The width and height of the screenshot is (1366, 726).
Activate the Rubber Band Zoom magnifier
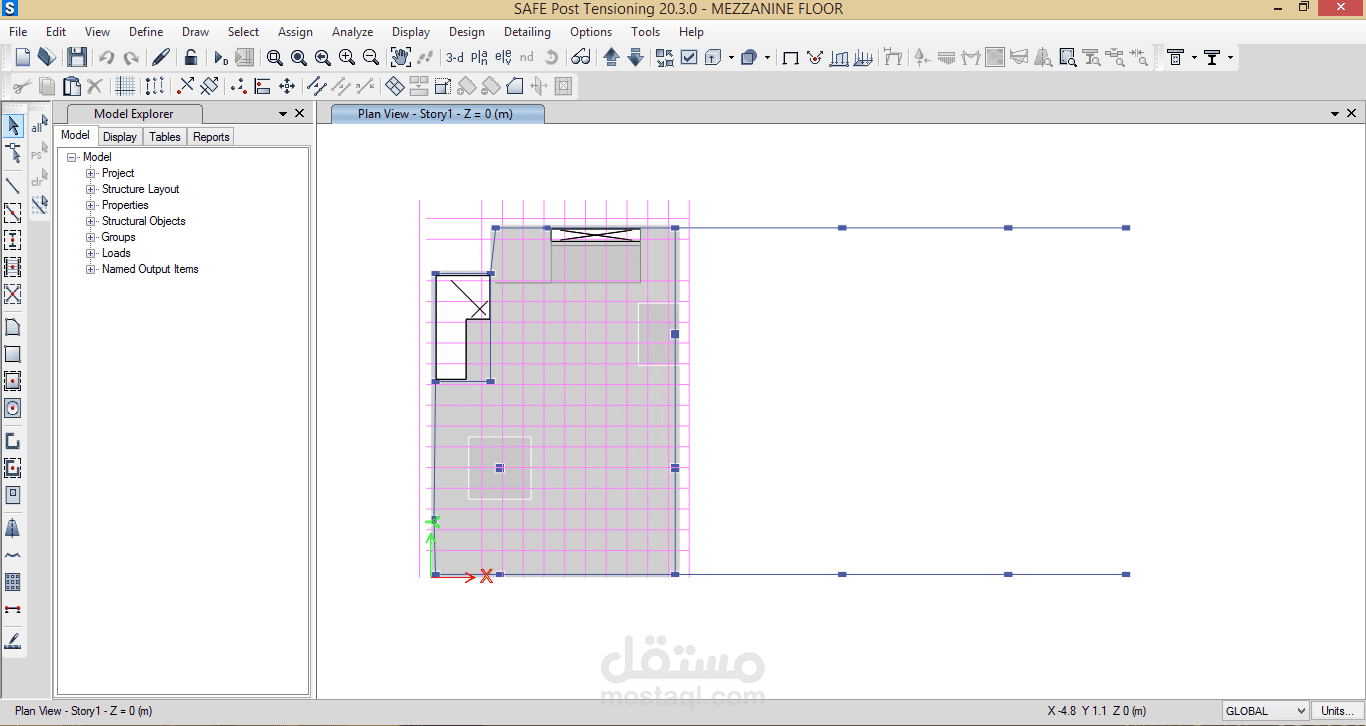point(275,57)
